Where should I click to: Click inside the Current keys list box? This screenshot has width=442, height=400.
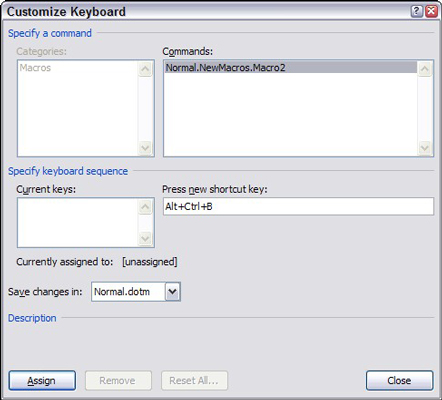tap(78, 222)
